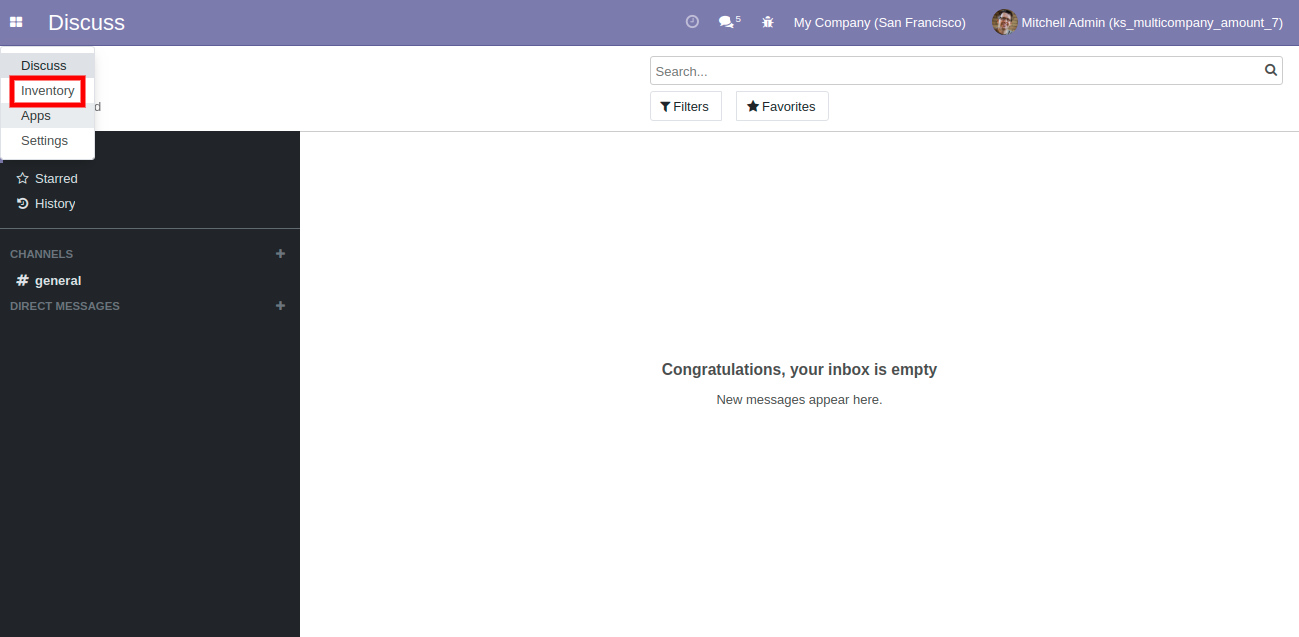Open the Starred mailbox
The height and width of the screenshot is (637, 1299).
(55, 179)
